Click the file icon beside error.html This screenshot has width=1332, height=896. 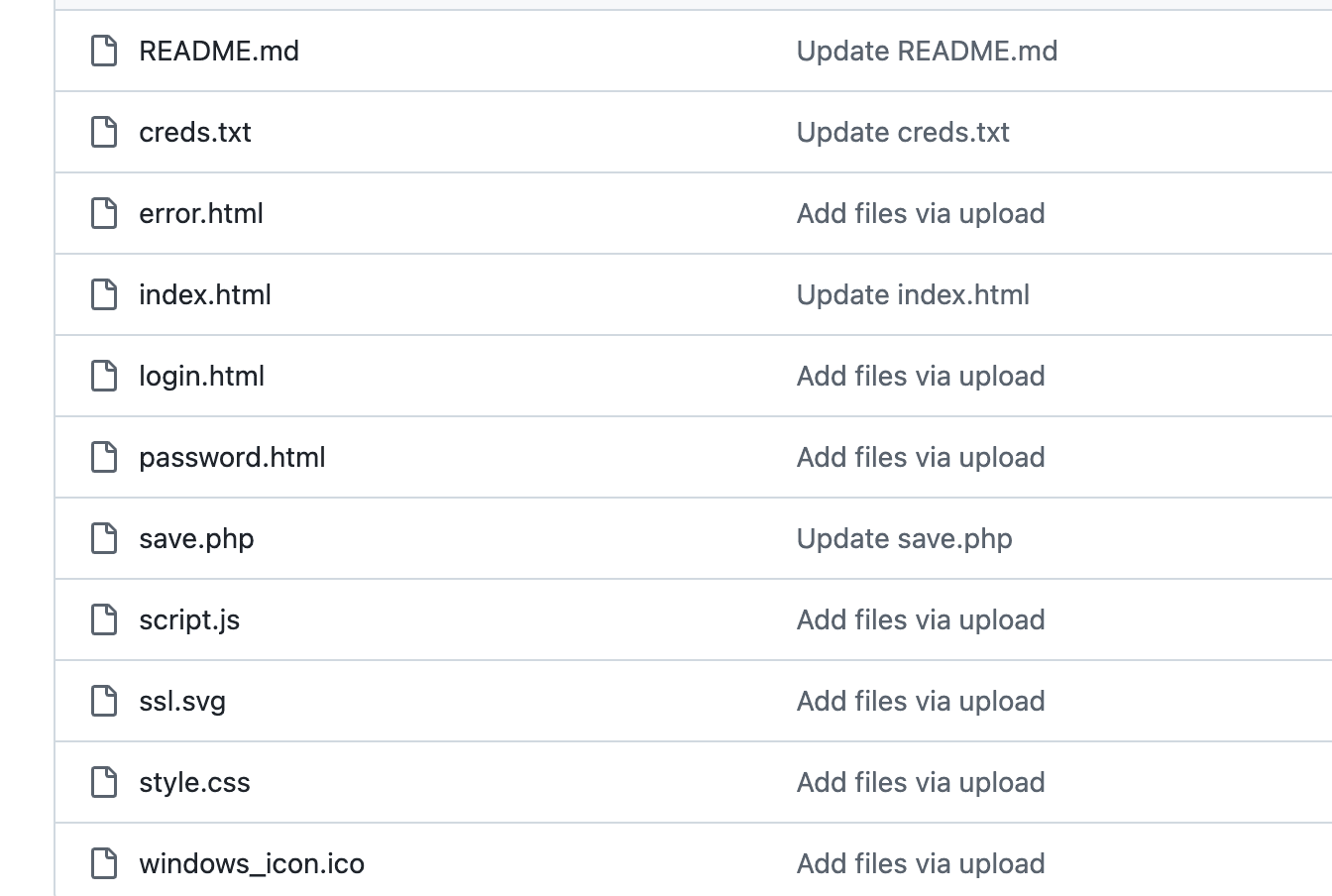point(104,213)
